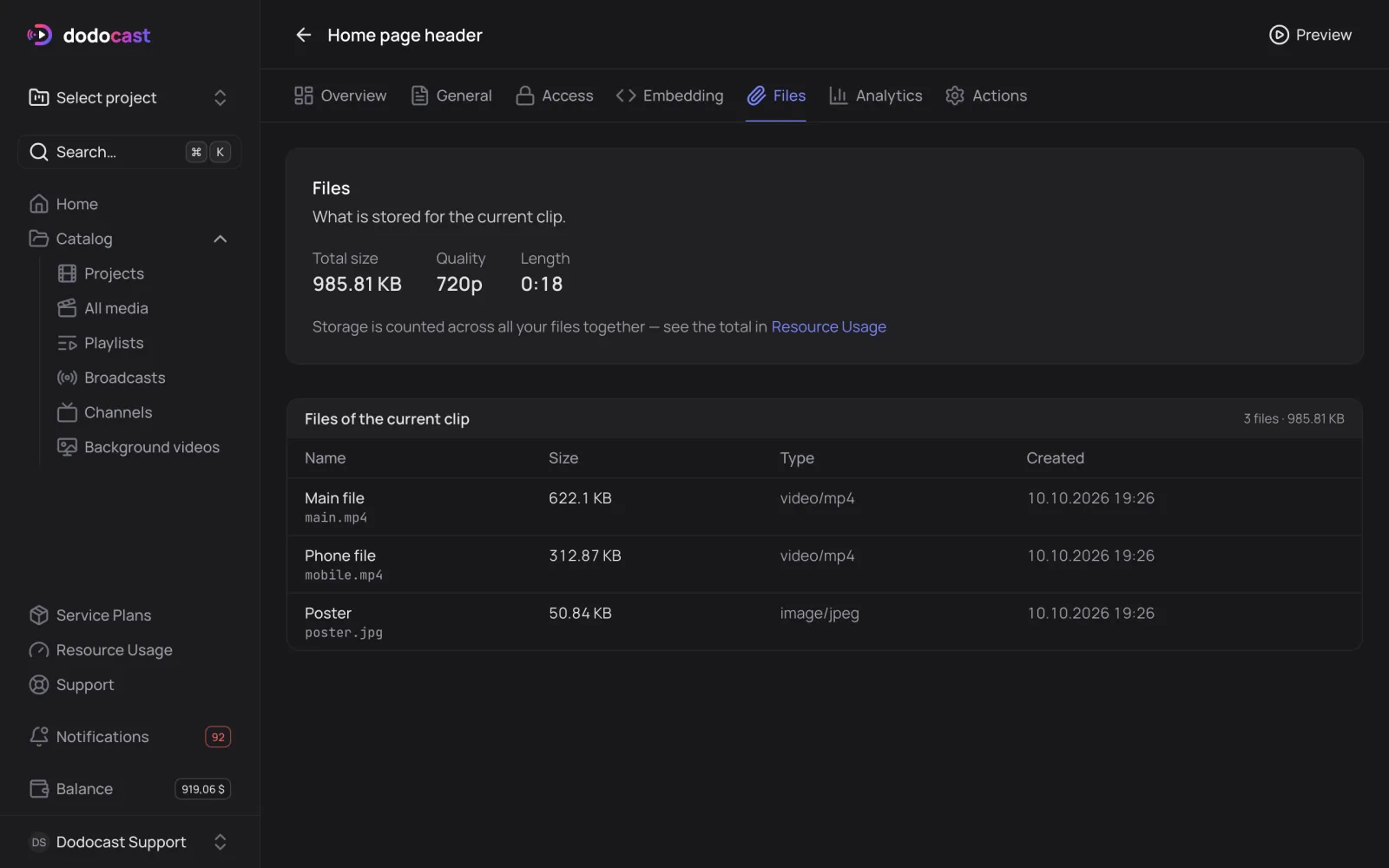1389x868 pixels.
Task: Click the Type column header
Action: [797, 458]
